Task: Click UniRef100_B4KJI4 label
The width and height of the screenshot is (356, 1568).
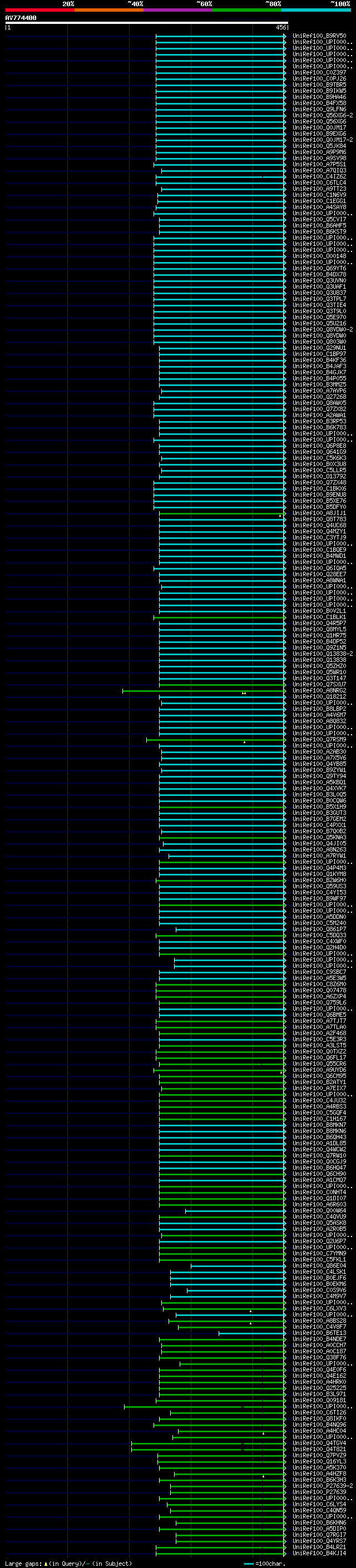Action: point(319,1554)
